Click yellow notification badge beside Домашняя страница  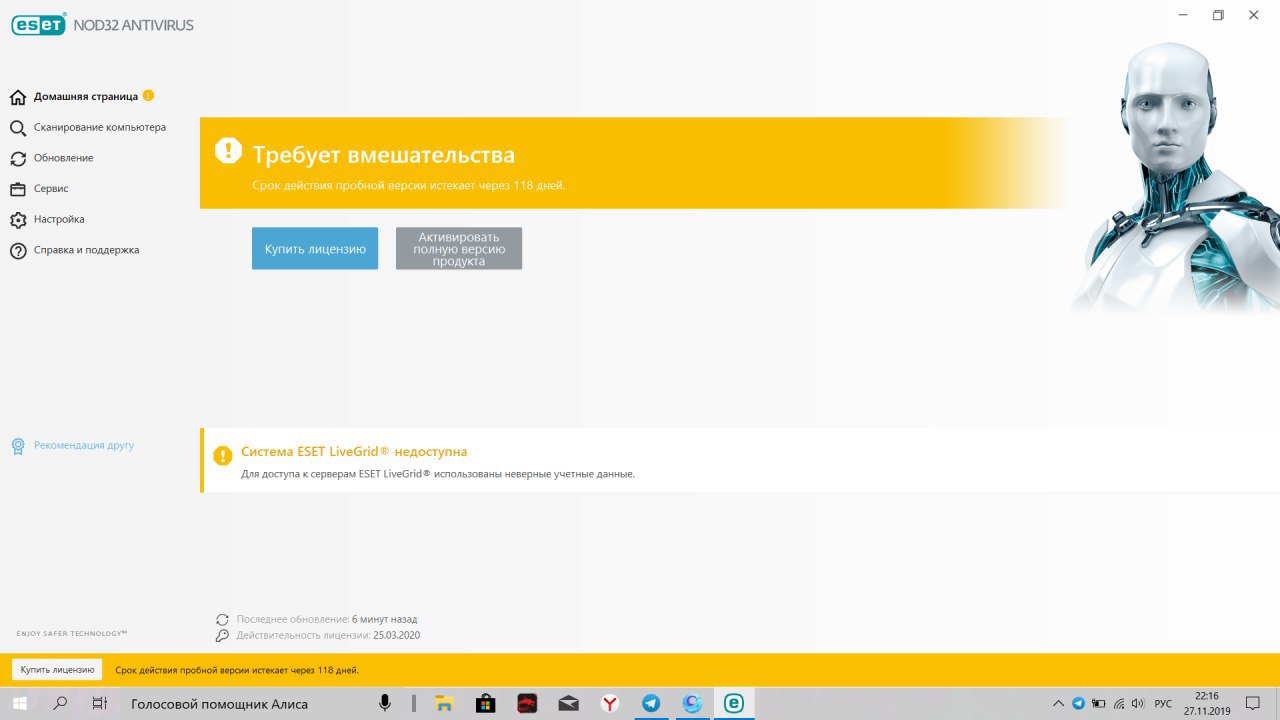tap(148, 96)
